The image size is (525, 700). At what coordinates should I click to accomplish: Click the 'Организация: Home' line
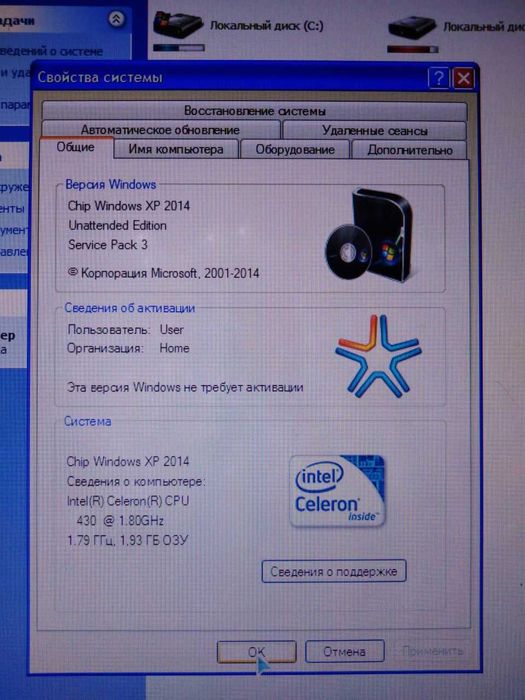point(128,348)
